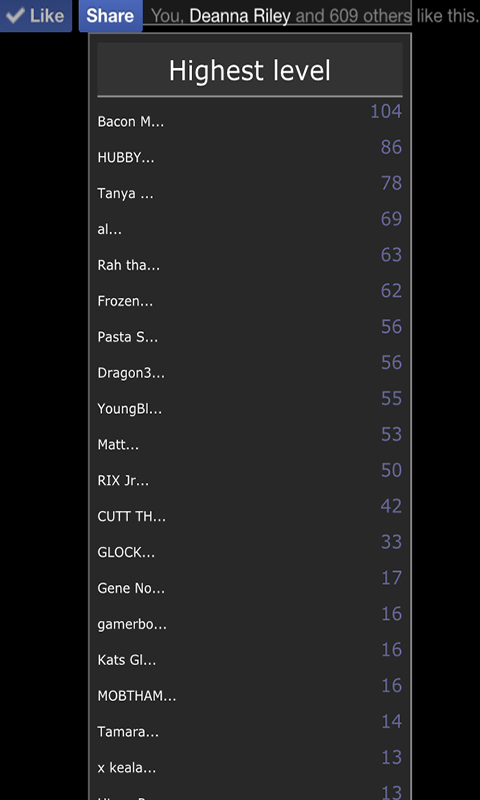Click the Pasta S... player row

click(x=250, y=332)
